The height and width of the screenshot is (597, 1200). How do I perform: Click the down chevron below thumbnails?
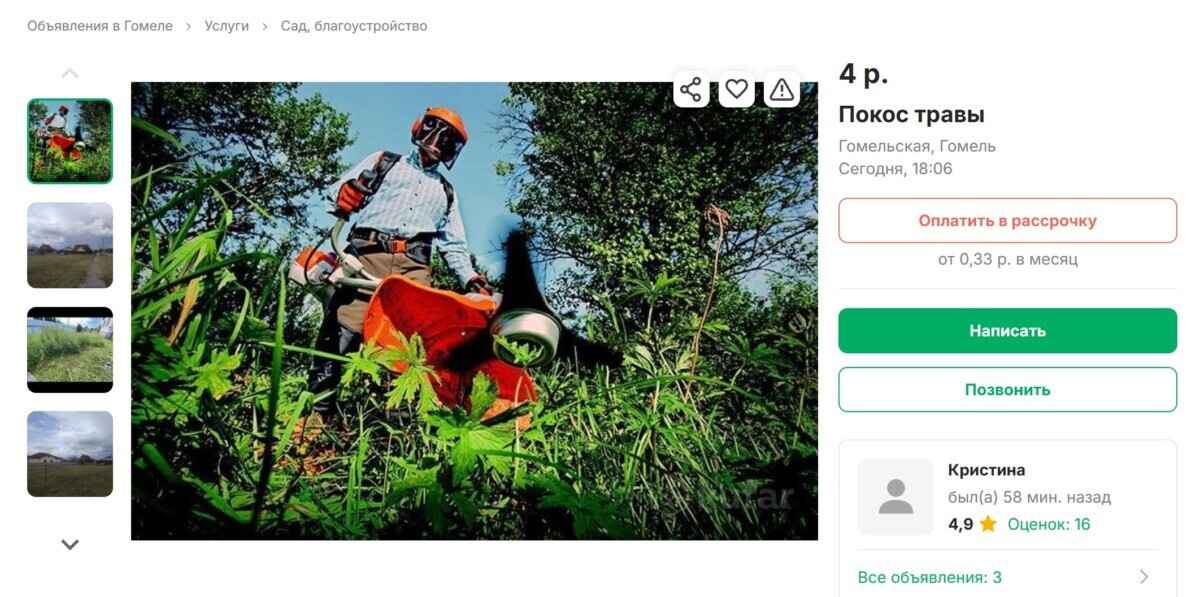pyautogui.click(x=70, y=545)
